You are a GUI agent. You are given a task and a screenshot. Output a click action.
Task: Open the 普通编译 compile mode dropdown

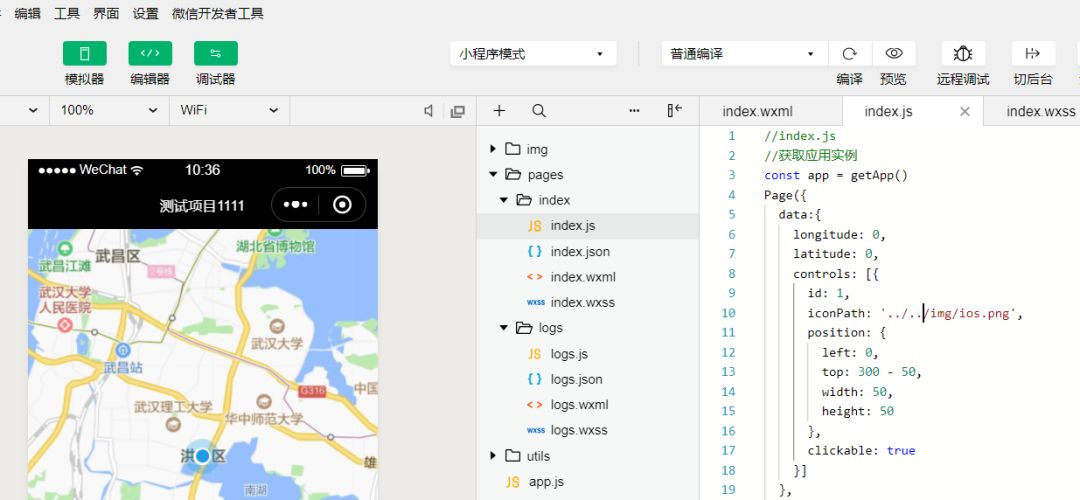point(744,54)
